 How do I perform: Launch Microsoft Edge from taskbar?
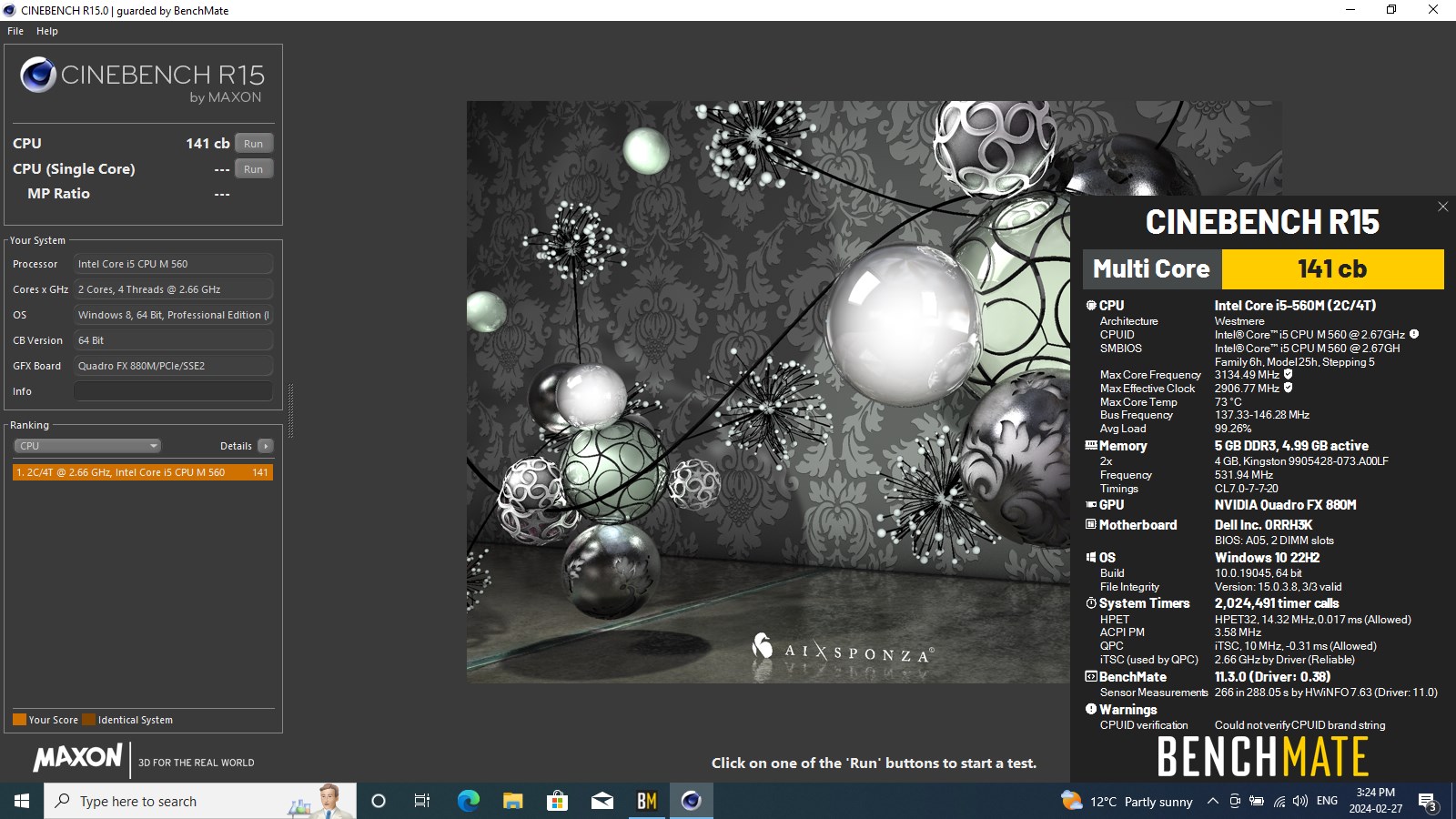(468, 801)
